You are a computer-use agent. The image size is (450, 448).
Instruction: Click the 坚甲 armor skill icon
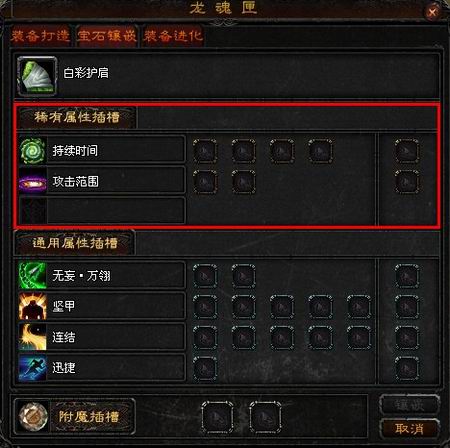[x=32, y=306]
